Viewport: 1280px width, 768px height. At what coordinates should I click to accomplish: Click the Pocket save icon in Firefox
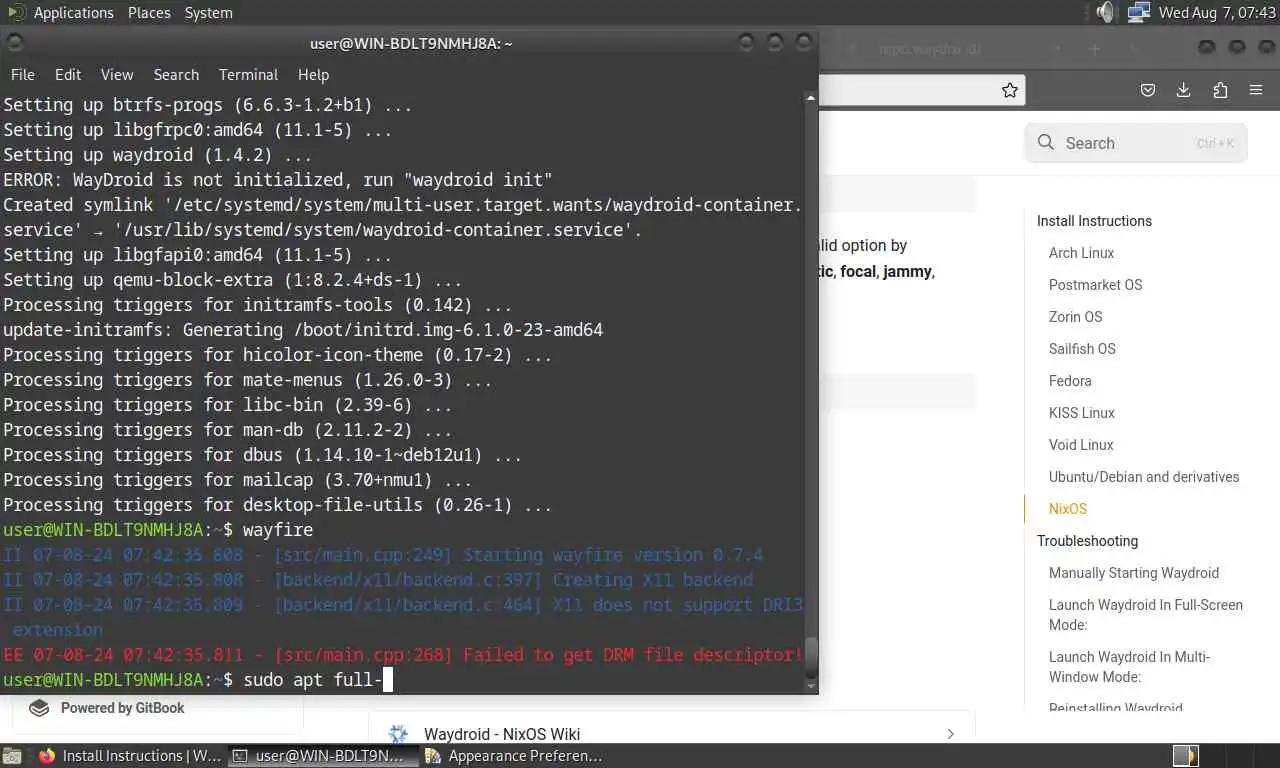tap(1148, 90)
